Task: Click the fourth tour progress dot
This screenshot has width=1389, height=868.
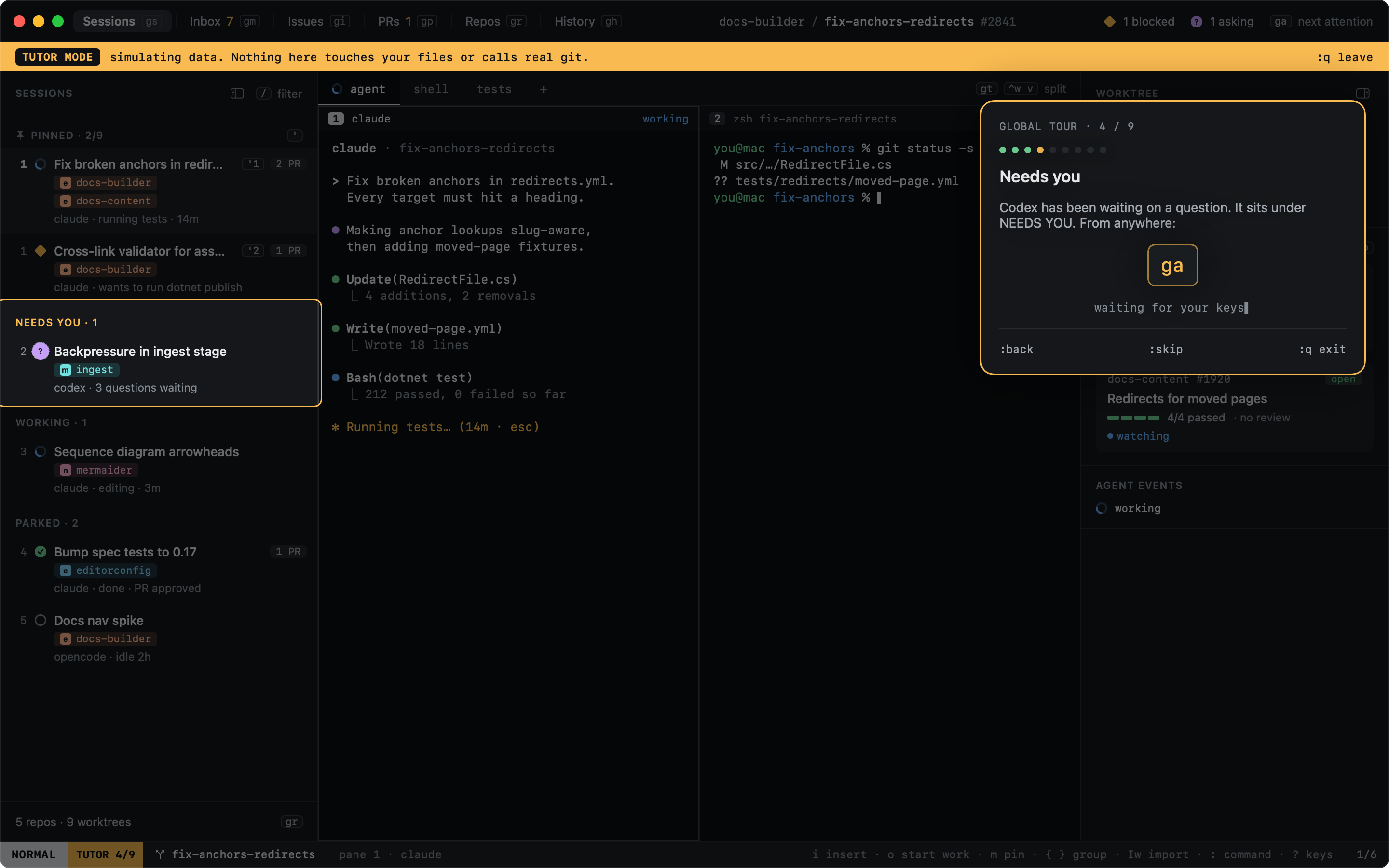Action: [1040, 150]
